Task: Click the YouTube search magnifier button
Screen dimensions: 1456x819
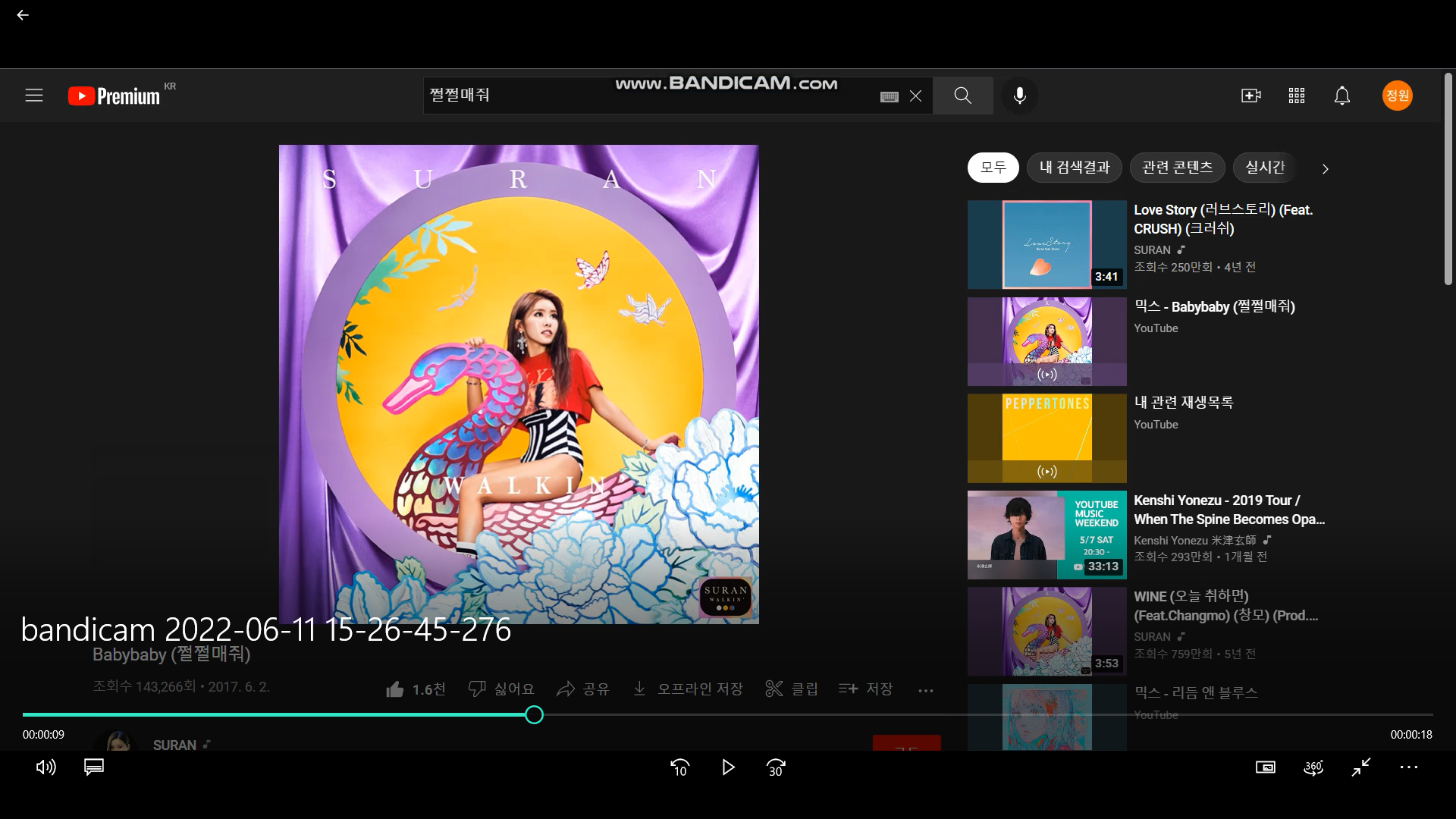Action: (x=962, y=96)
